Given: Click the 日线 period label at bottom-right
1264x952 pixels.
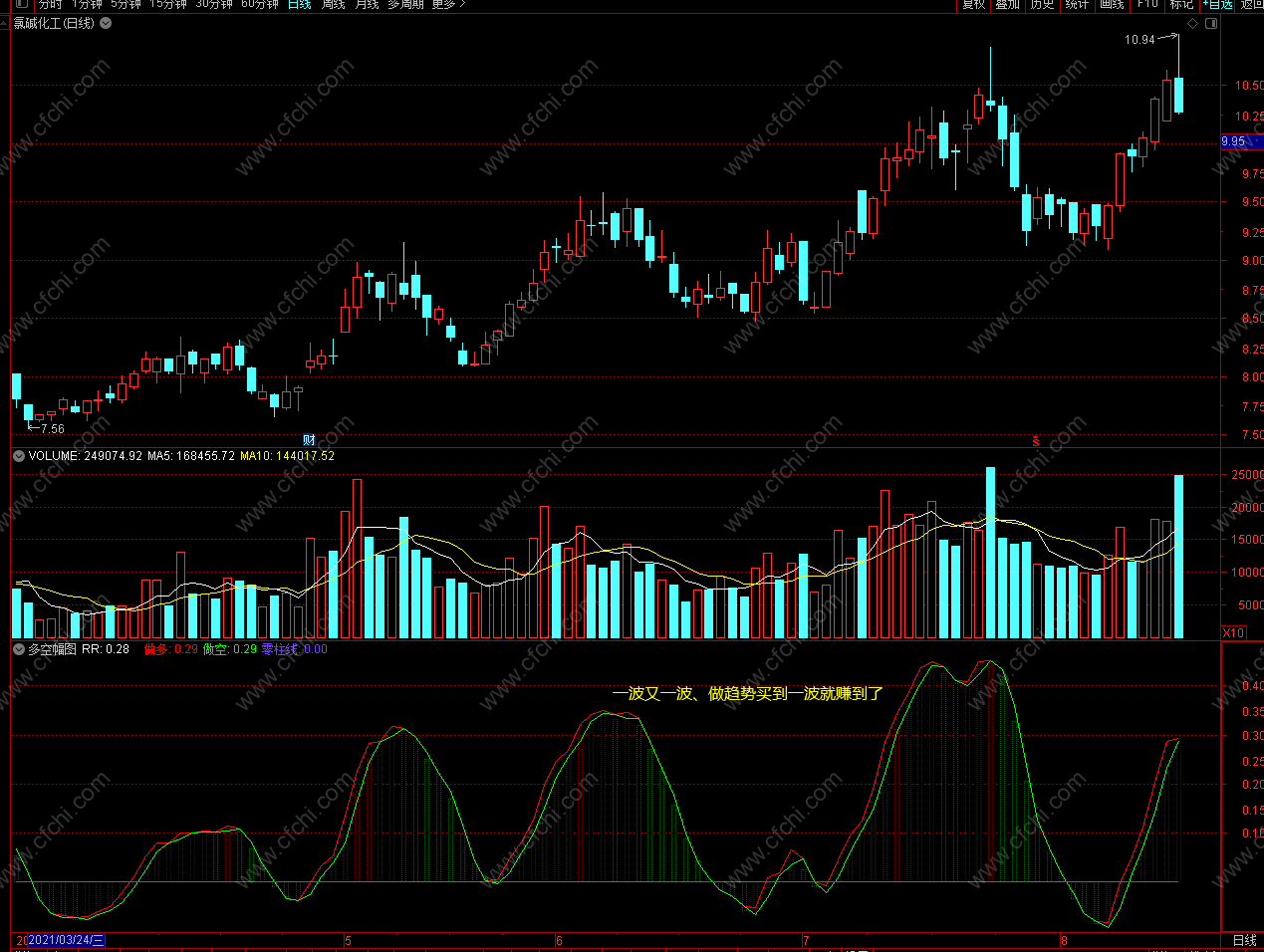Looking at the screenshot, I should [x=1244, y=940].
